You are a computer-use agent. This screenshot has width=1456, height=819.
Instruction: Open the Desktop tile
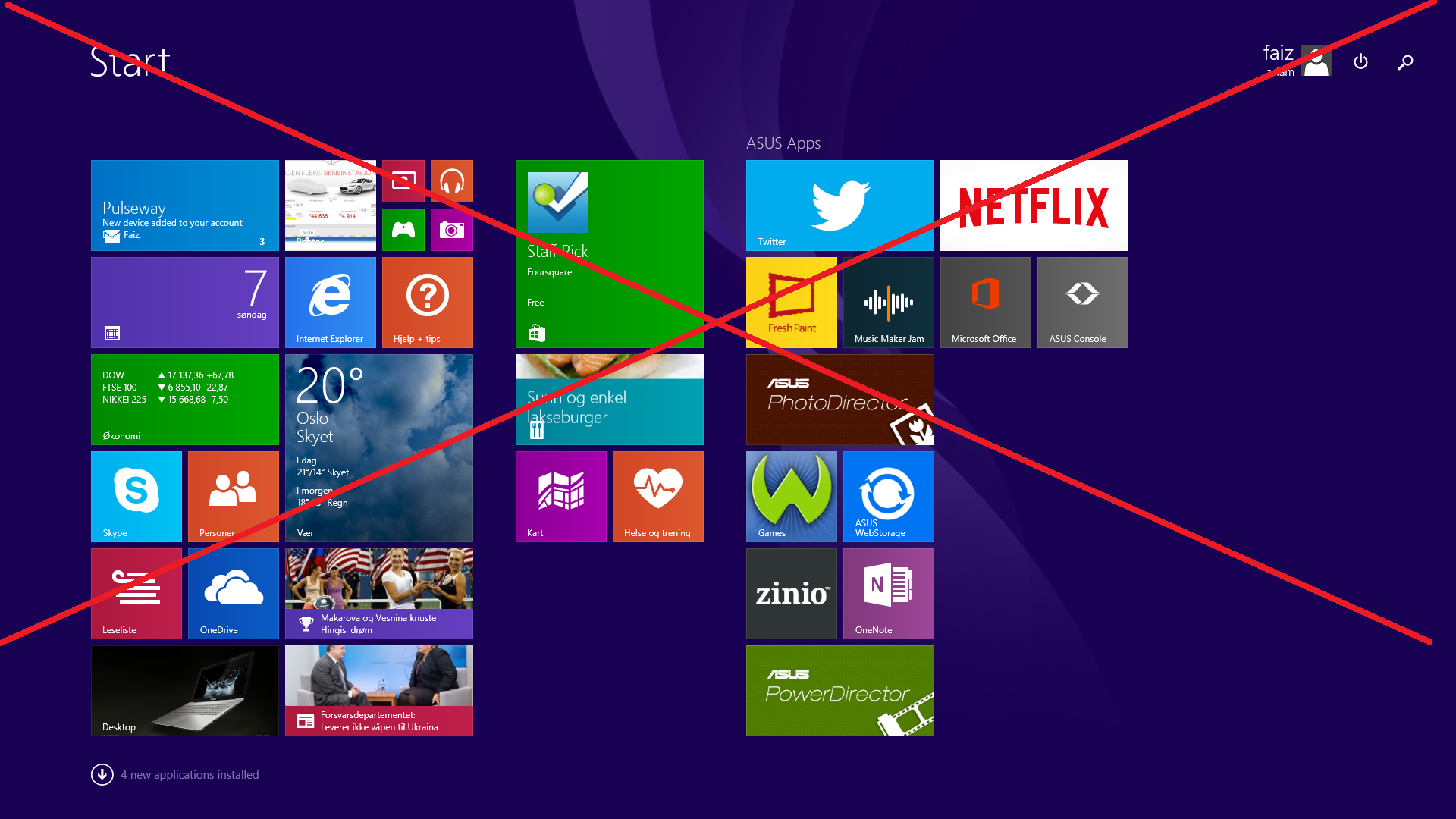pyautogui.click(x=185, y=691)
